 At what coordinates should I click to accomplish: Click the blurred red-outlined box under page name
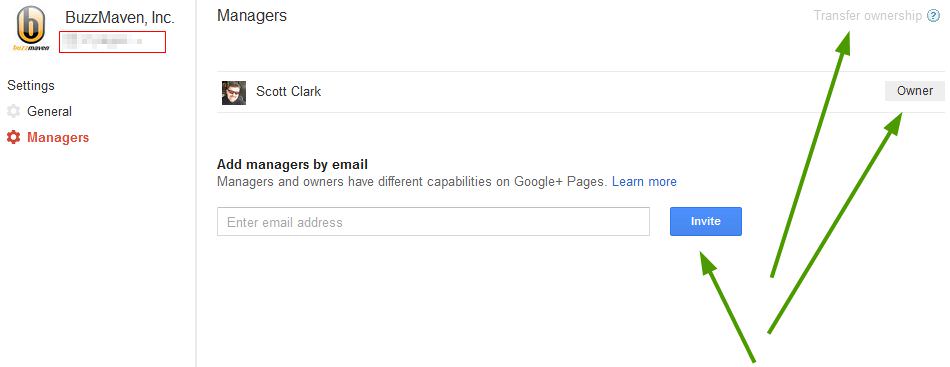[x=112, y=42]
